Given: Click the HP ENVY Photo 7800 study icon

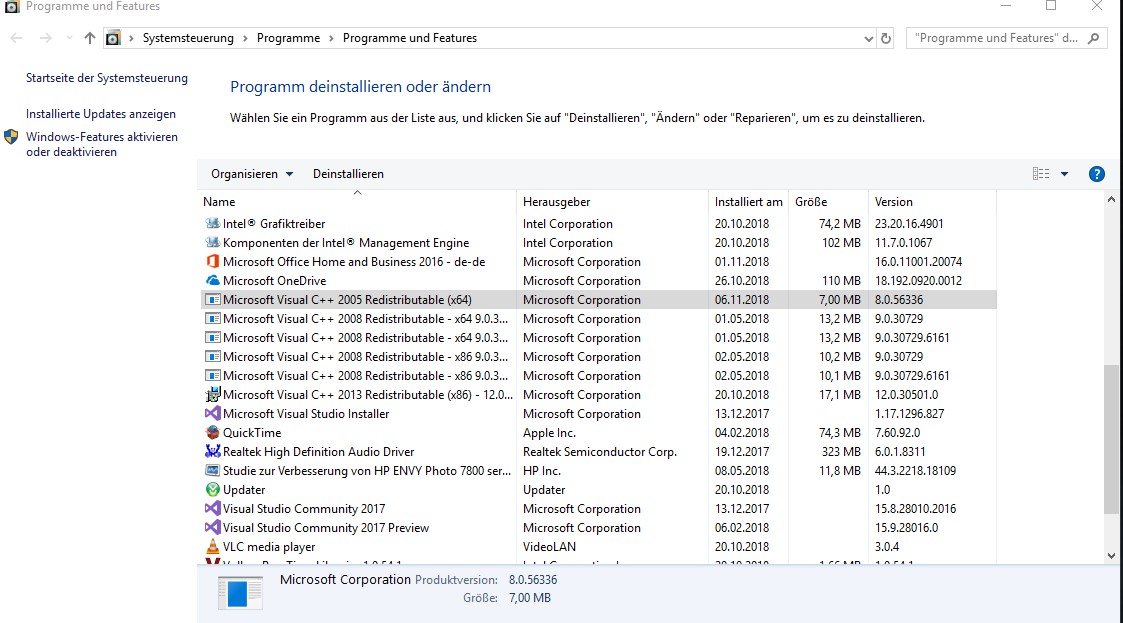Looking at the screenshot, I should (212, 470).
